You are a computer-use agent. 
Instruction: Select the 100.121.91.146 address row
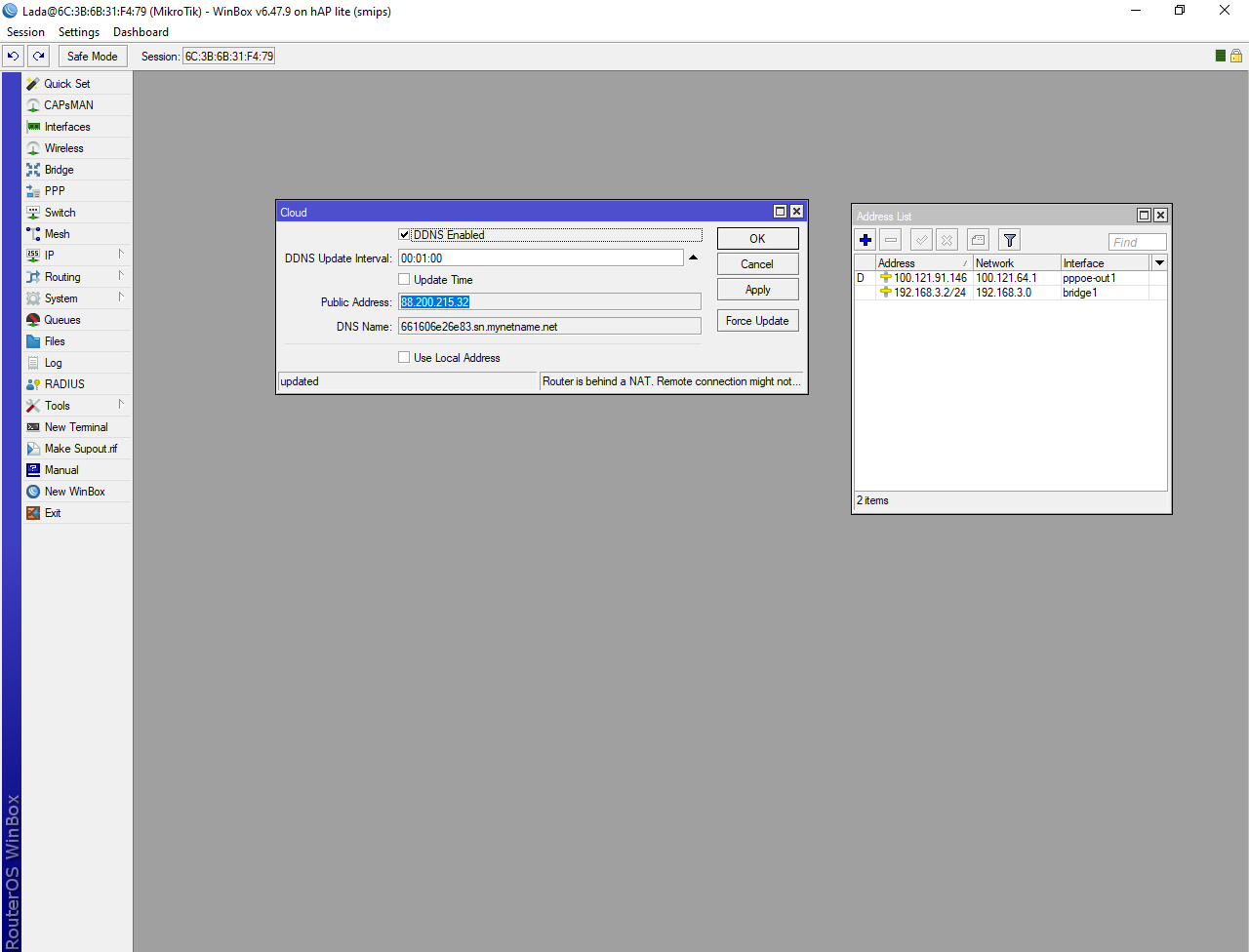coord(1011,278)
